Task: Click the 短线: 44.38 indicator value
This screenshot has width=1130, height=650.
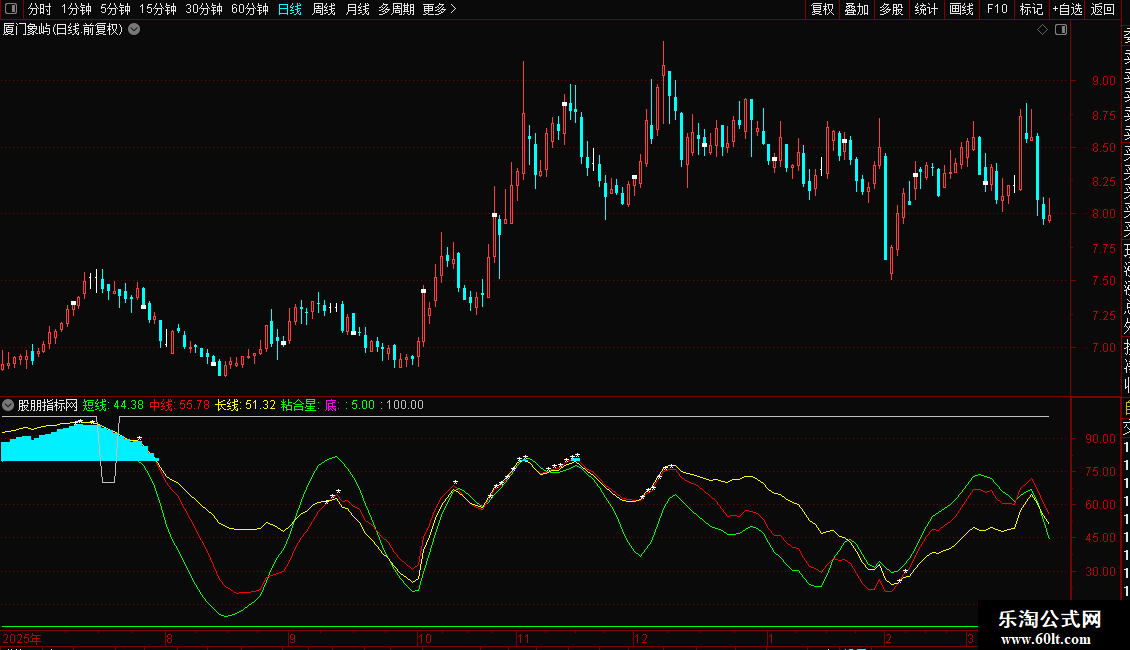Action: 113,405
